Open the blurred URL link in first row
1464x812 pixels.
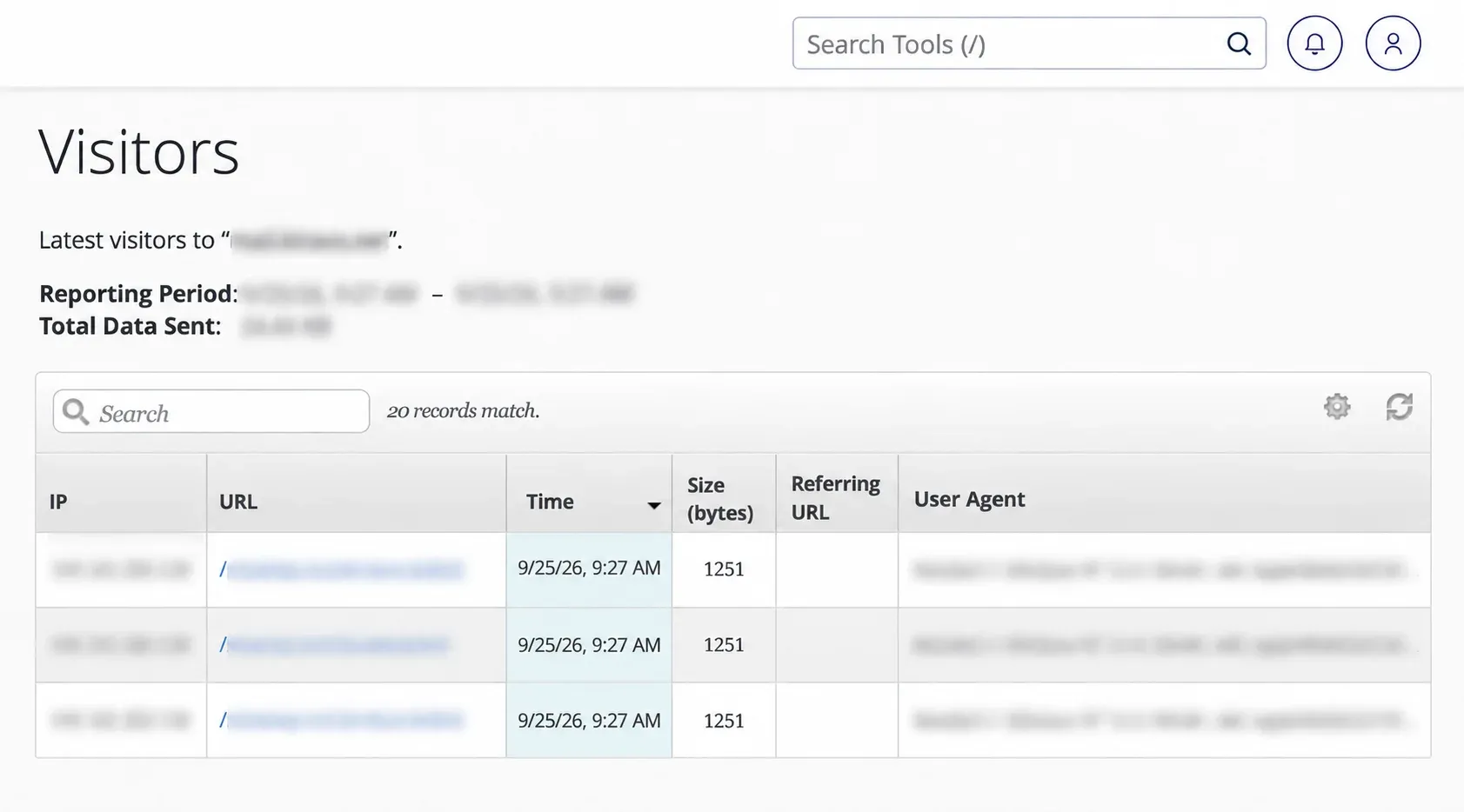point(341,569)
